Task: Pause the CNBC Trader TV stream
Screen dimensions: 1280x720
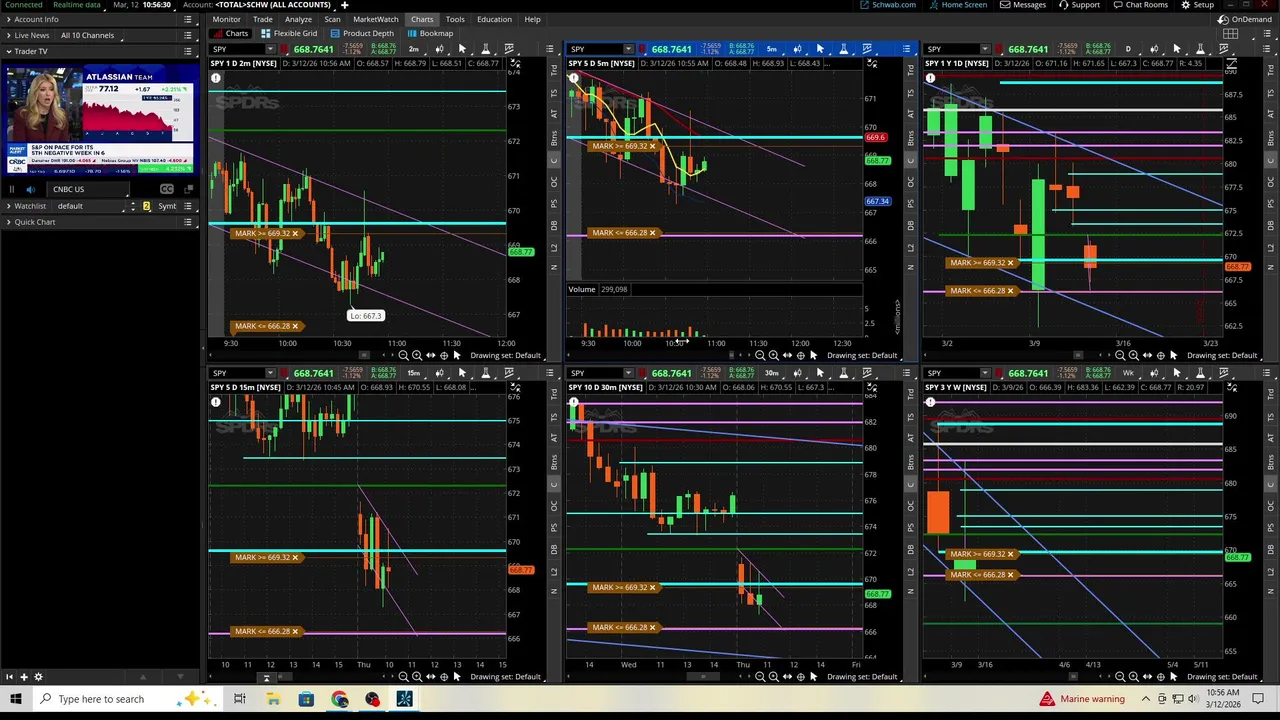Action: [x=12, y=189]
